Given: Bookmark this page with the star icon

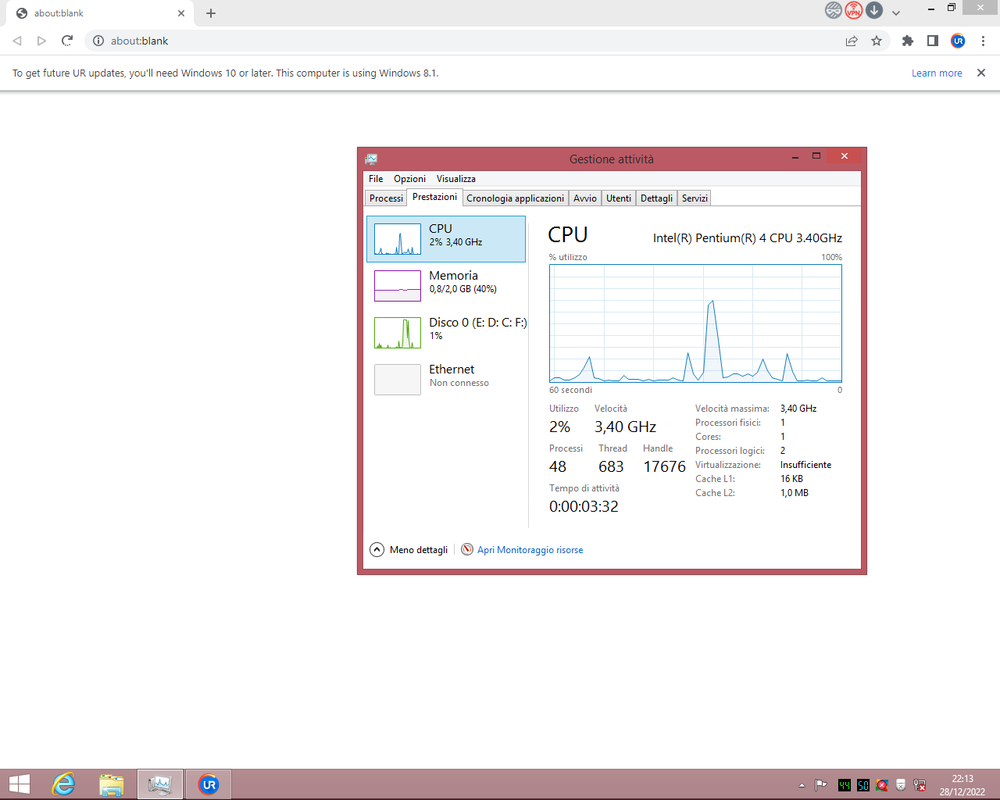Looking at the screenshot, I should pos(876,41).
